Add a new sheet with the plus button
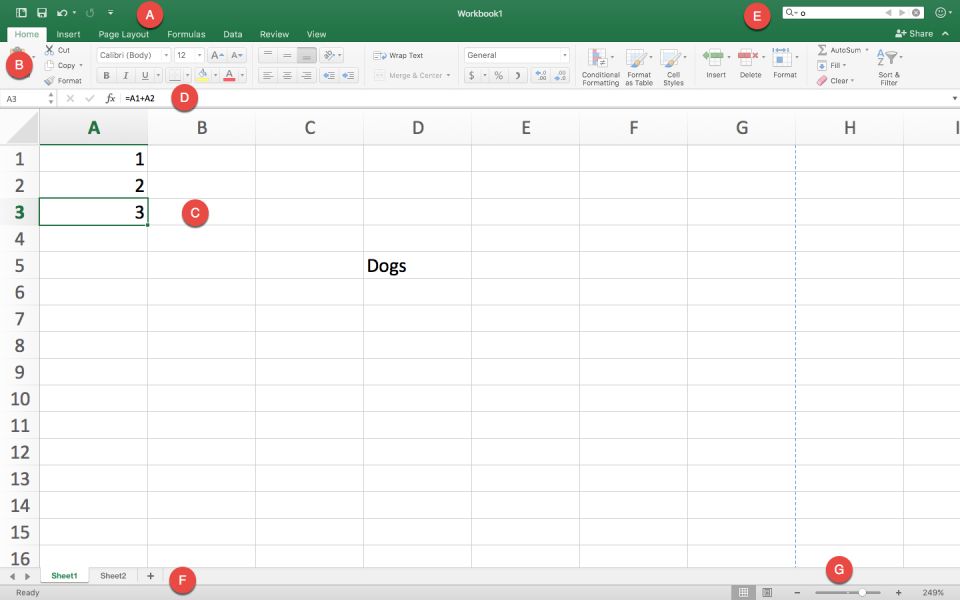The width and height of the screenshot is (960, 600). pos(149,575)
